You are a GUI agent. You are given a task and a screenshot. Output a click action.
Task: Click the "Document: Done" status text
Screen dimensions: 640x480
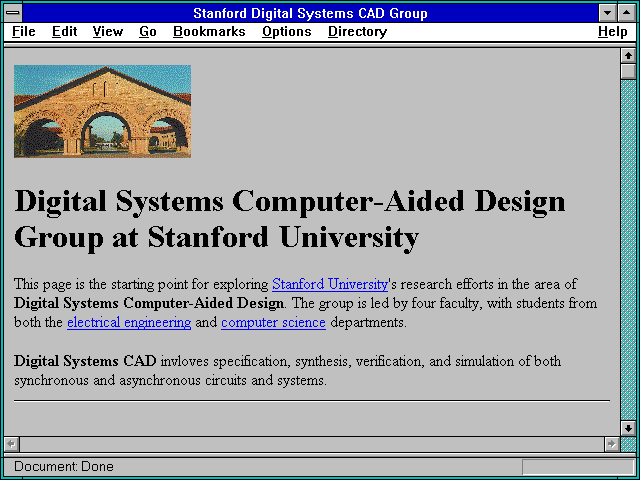tap(64, 467)
